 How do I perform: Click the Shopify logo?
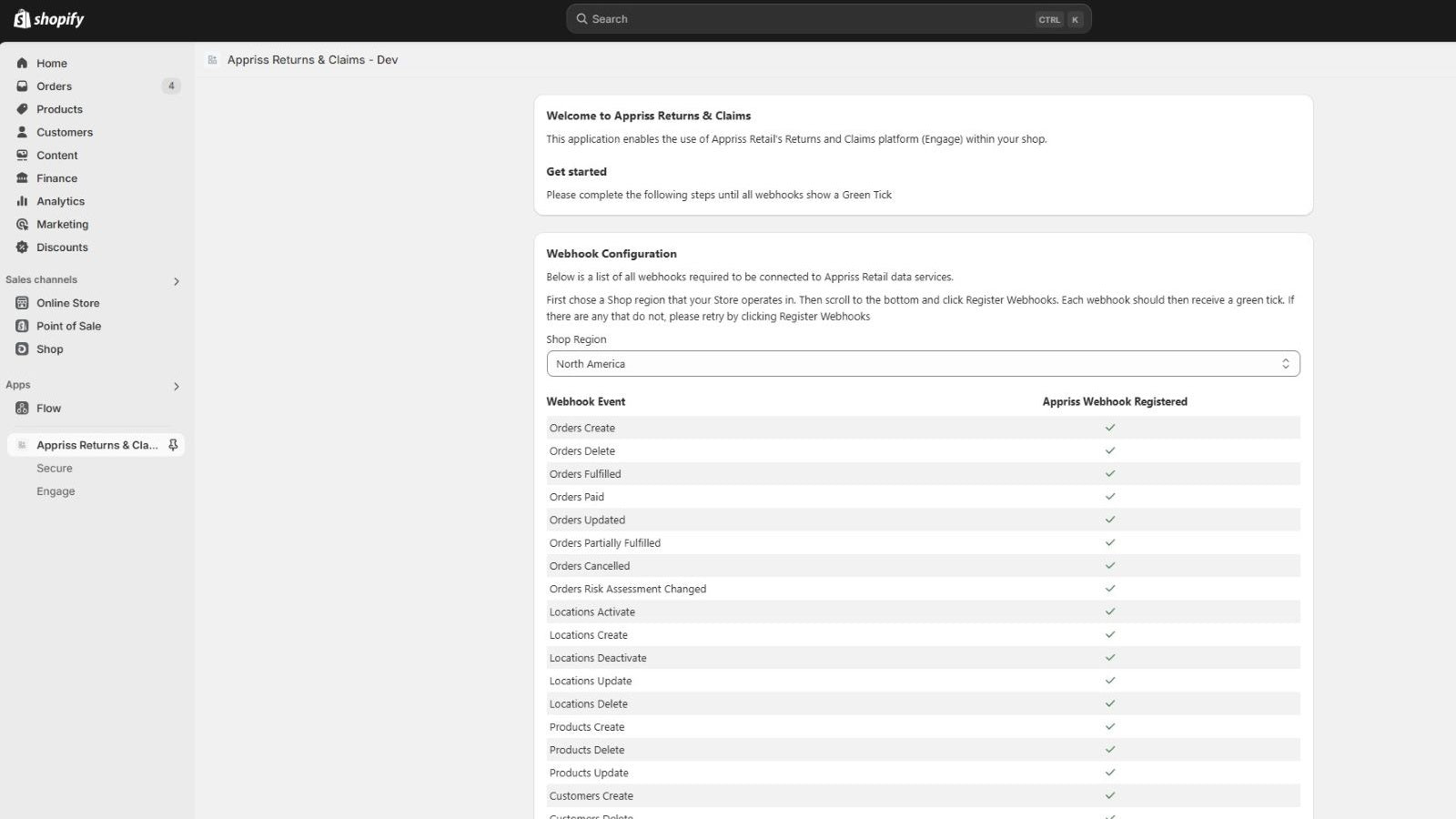49,19
